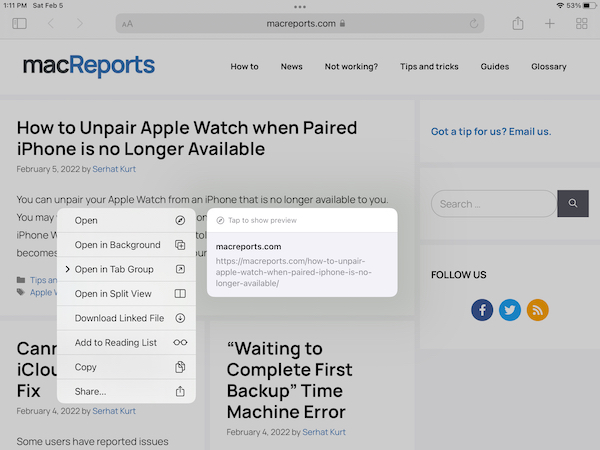Click the Open in Background plus icon
The image size is (600, 450).
click(x=180, y=245)
